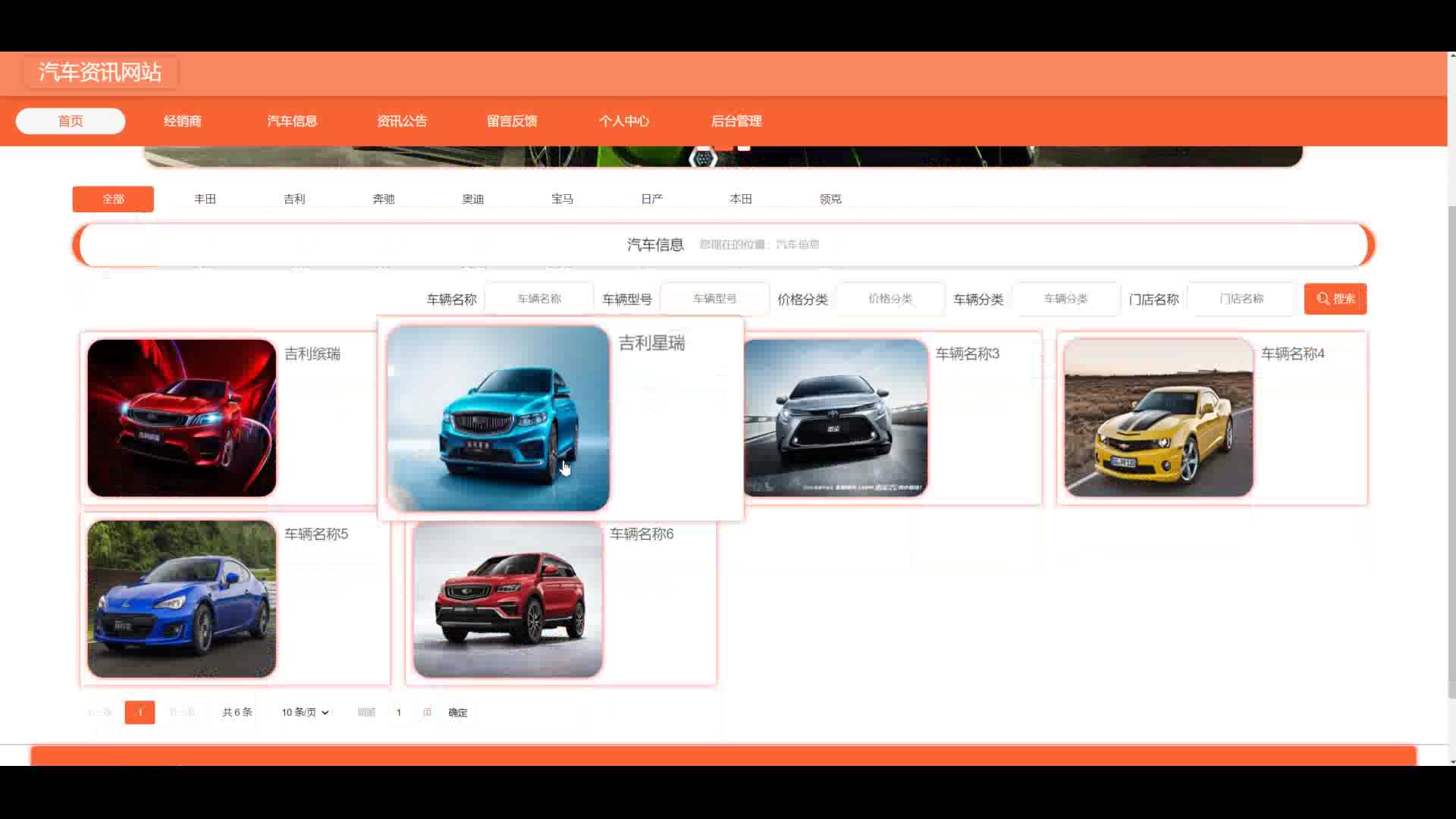1456x819 pixels.
Task: Select page 1 in pagination
Action: (140, 712)
